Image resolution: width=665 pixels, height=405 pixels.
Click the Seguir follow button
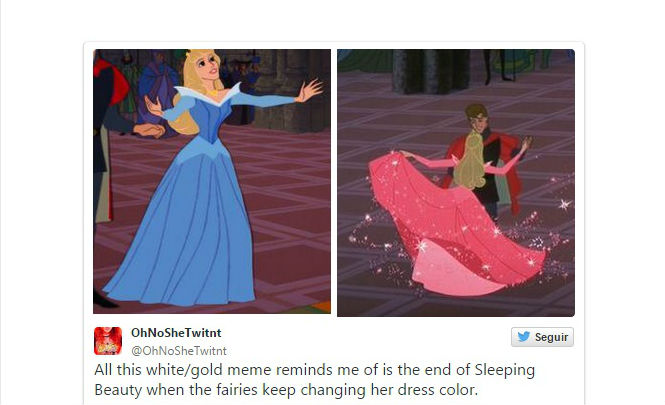(x=542, y=337)
